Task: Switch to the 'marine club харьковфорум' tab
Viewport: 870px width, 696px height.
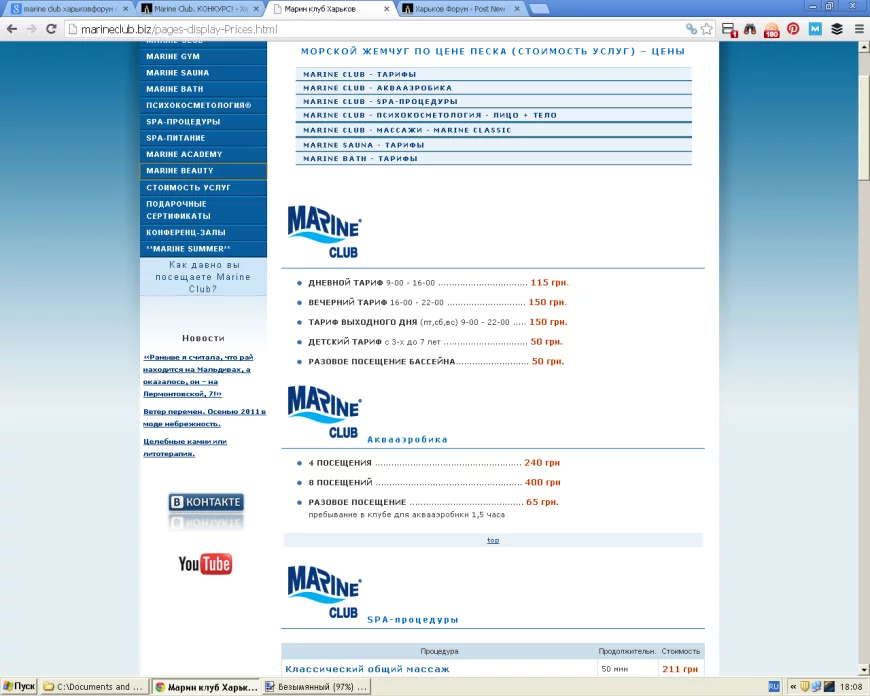Action: [x=68, y=9]
